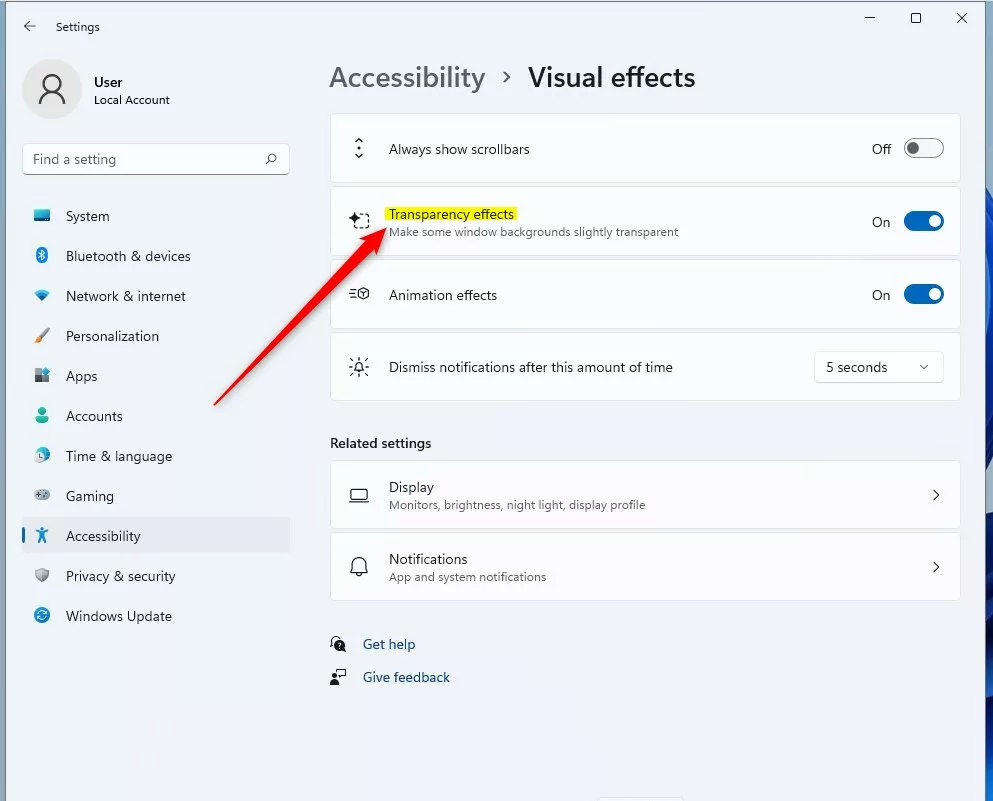Click the Windows Update sync icon
Screen dimensions: 993x801
click(x=42, y=615)
